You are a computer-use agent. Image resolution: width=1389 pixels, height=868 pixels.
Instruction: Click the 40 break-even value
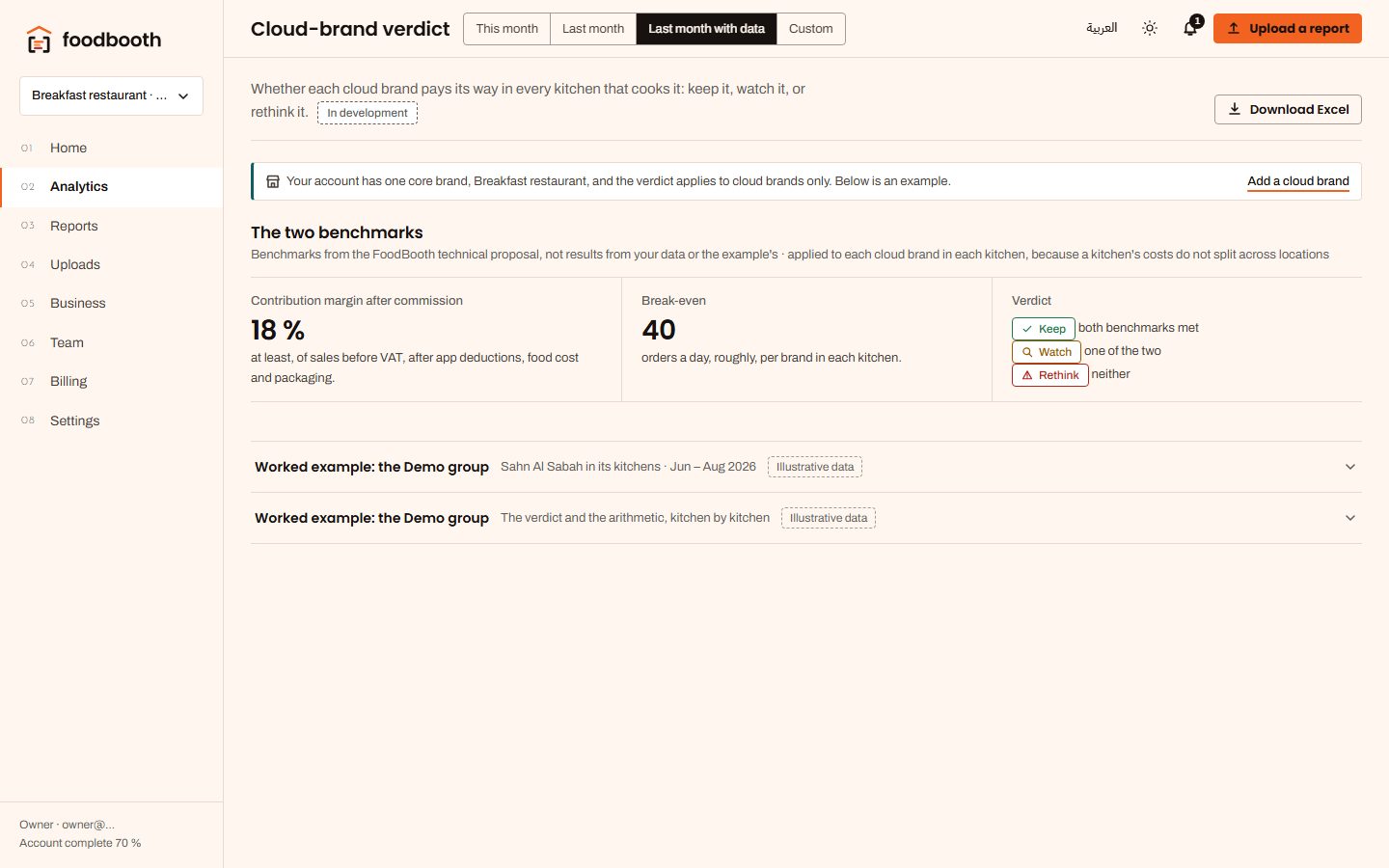pyautogui.click(x=659, y=330)
